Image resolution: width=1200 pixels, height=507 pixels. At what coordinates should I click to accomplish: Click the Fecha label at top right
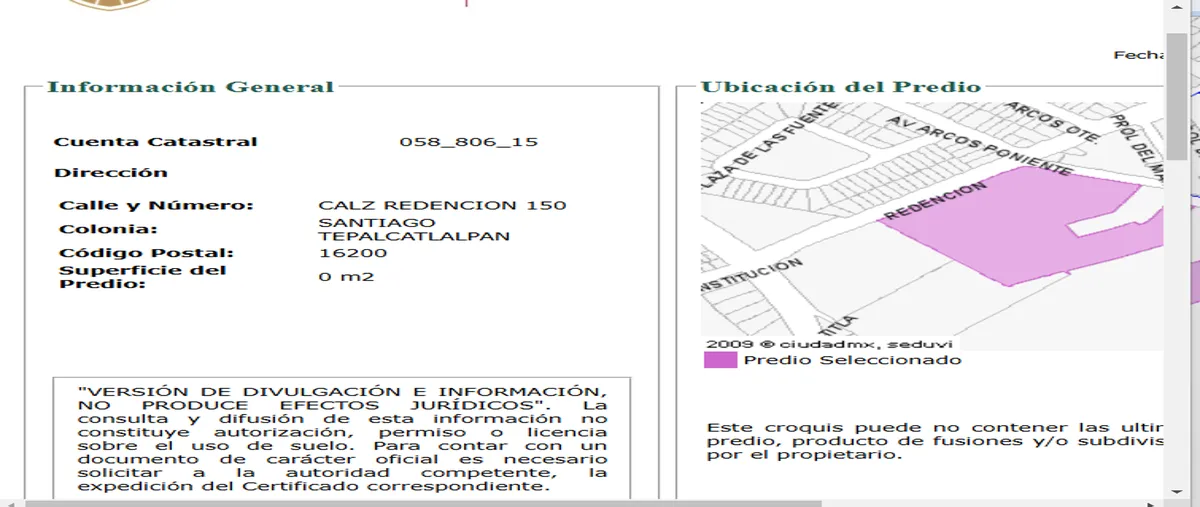[x=1139, y=55]
